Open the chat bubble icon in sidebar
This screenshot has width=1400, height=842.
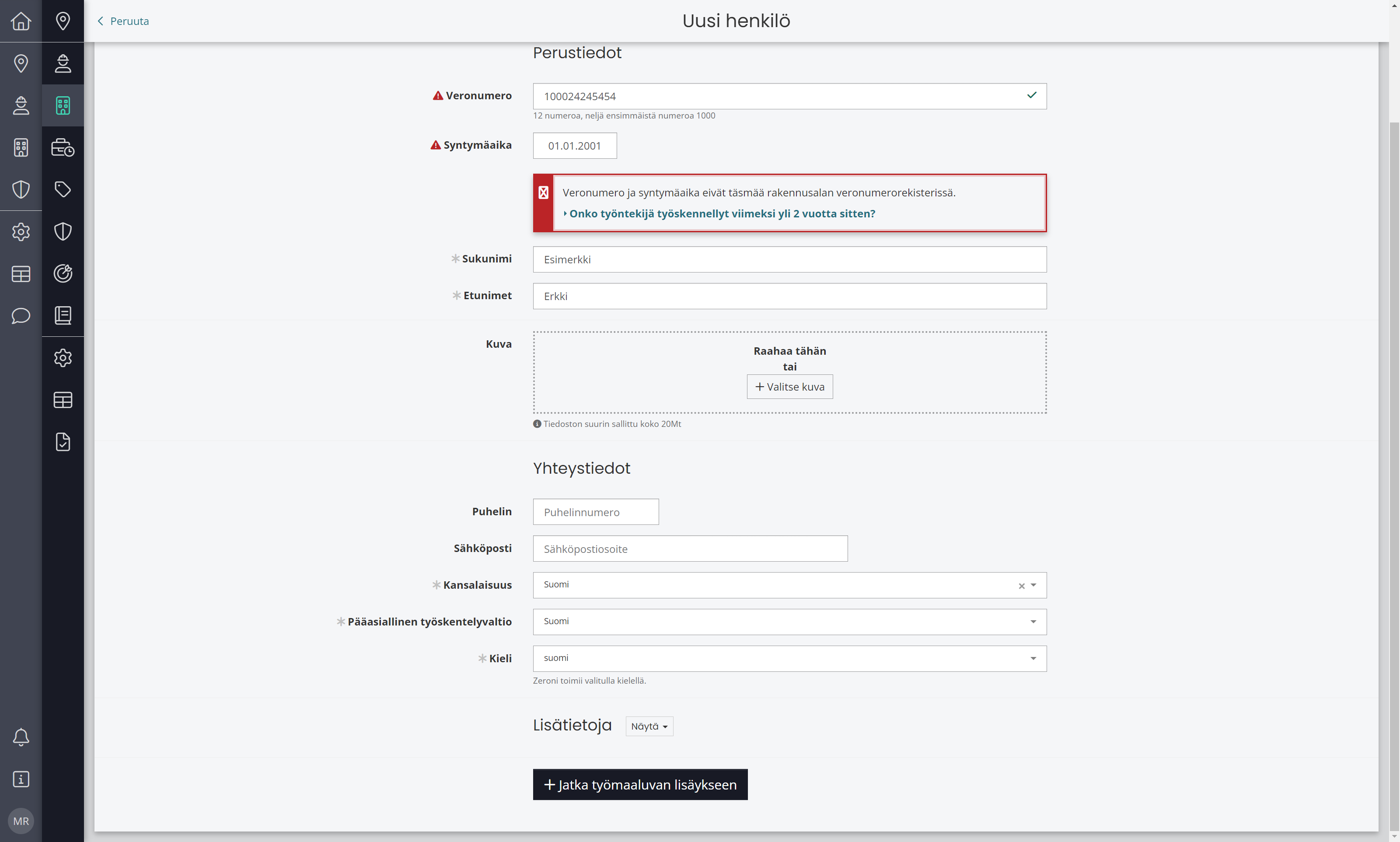[21, 315]
